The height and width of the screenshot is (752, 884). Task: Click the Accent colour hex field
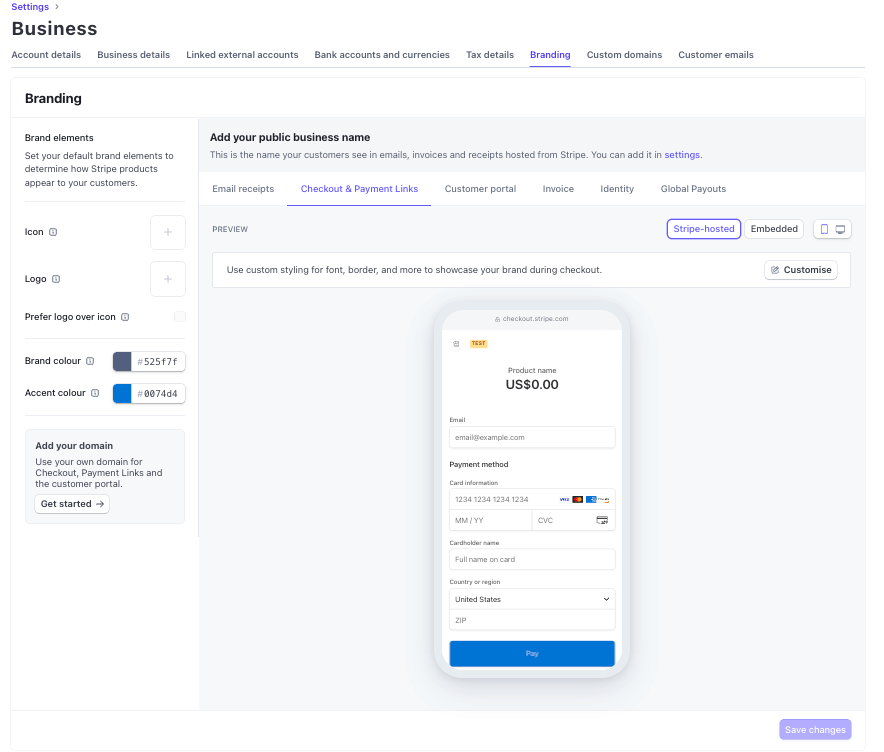click(x=158, y=393)
